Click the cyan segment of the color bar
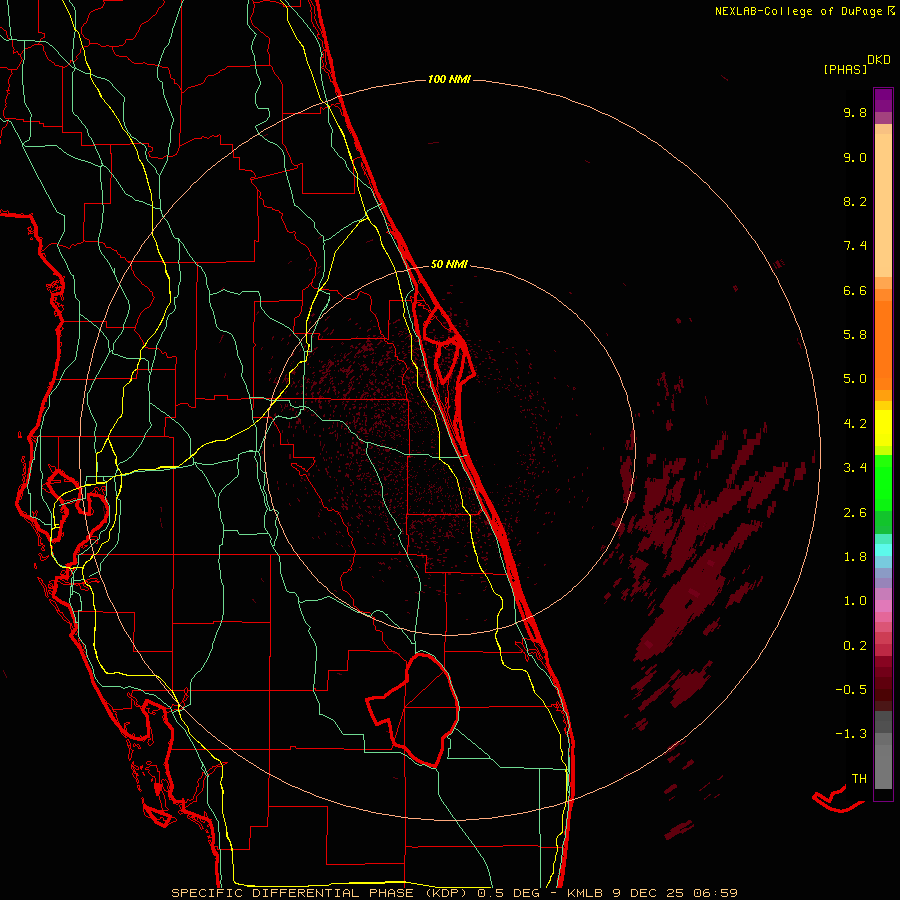 [883, 550]
